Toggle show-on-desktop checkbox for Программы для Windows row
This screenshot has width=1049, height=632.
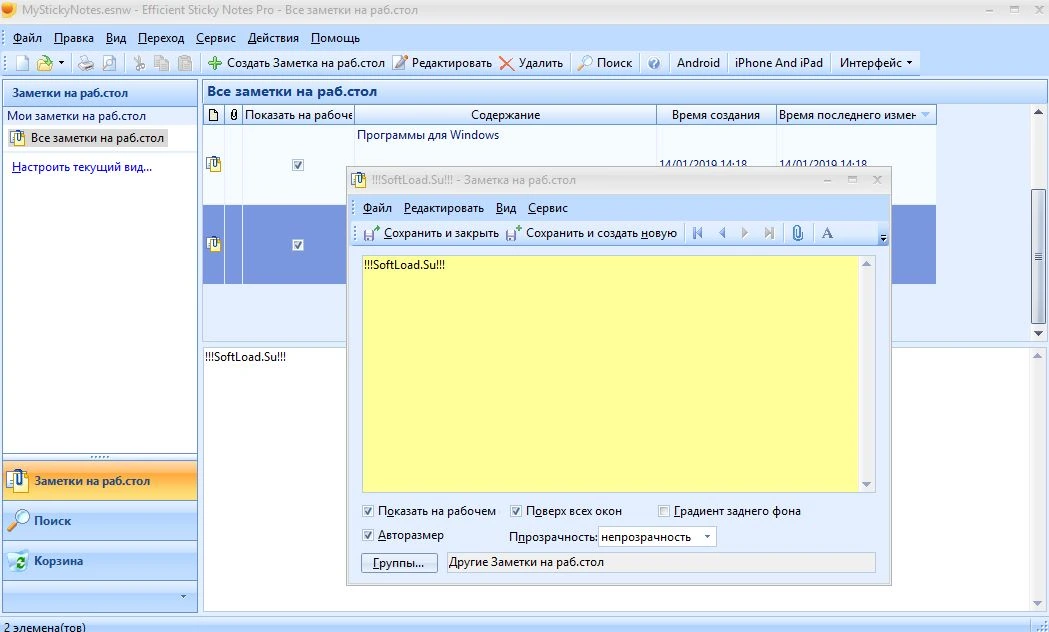pos(298,165)
